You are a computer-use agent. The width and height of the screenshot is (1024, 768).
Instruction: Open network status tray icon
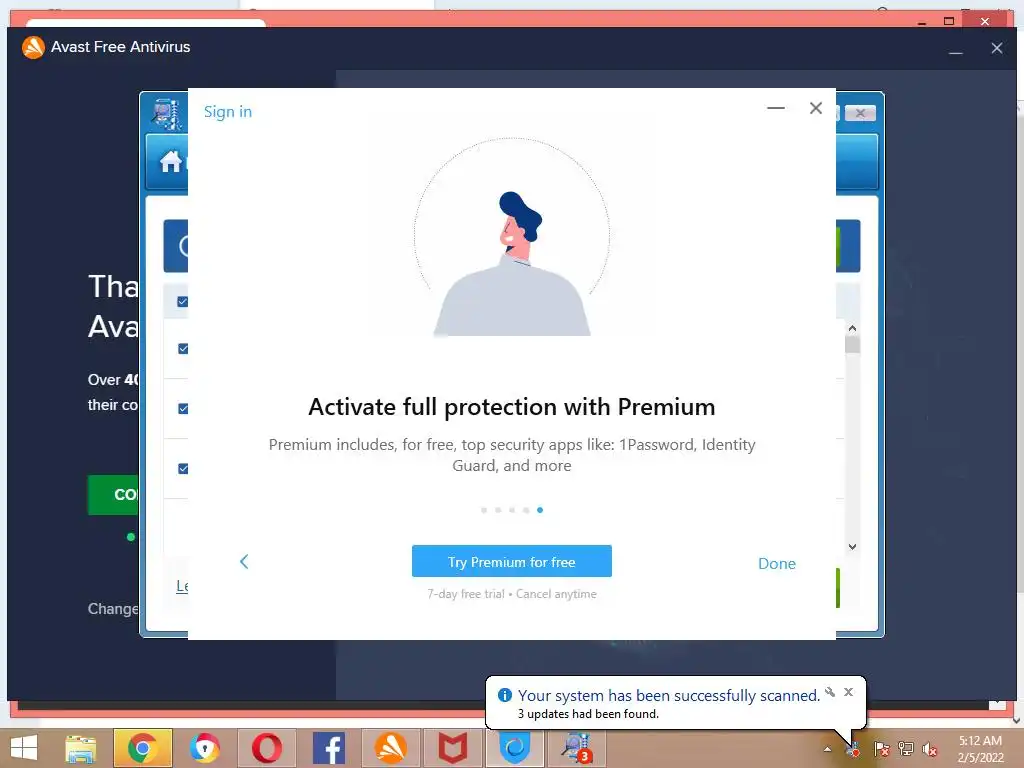[x=906, y=749]
